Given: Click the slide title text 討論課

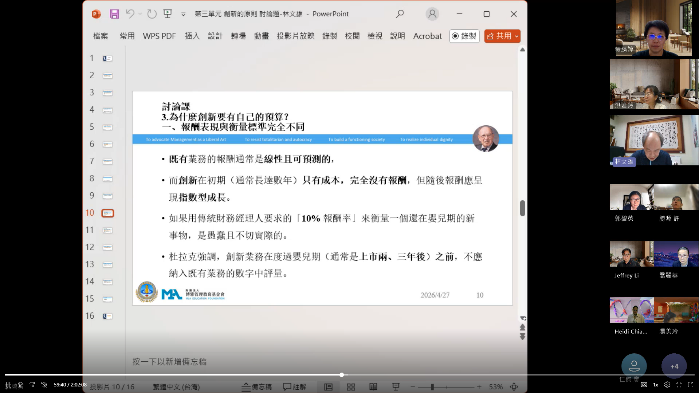Looking at the screenshot, I should [x=176, y=106].
